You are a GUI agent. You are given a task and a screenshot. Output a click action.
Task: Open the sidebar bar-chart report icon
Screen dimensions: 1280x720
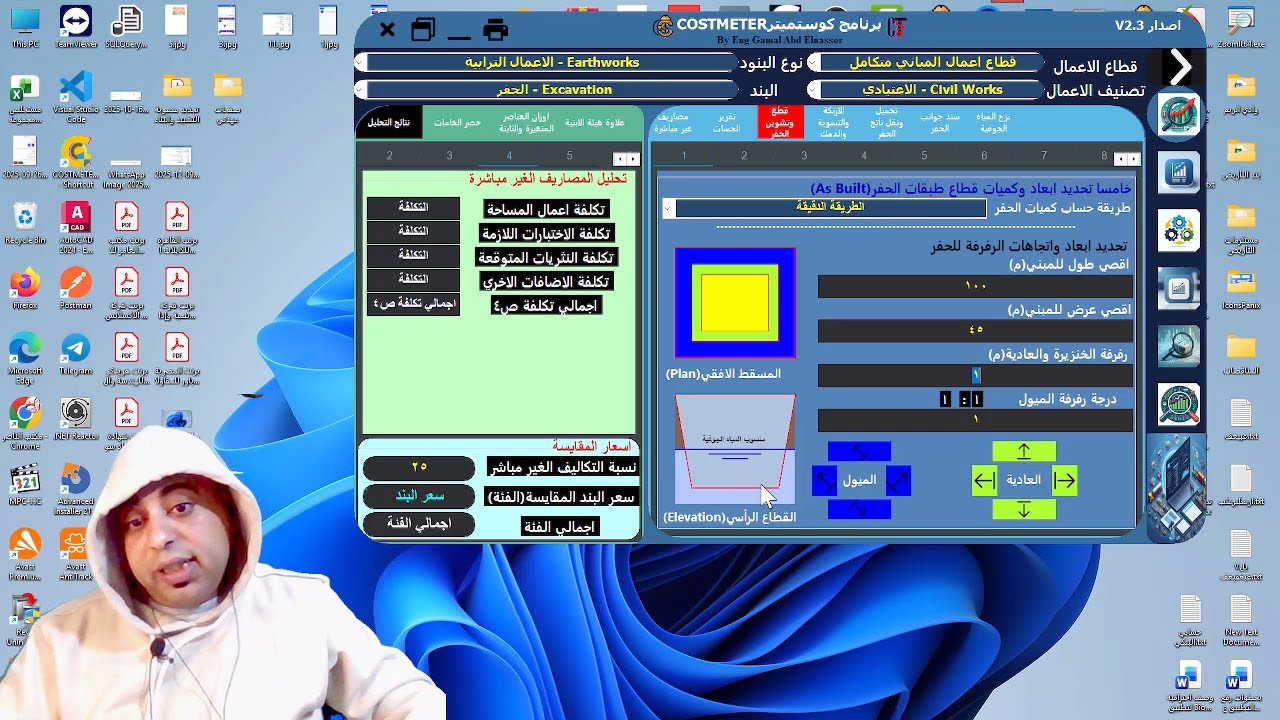[x=1179, y=172]
